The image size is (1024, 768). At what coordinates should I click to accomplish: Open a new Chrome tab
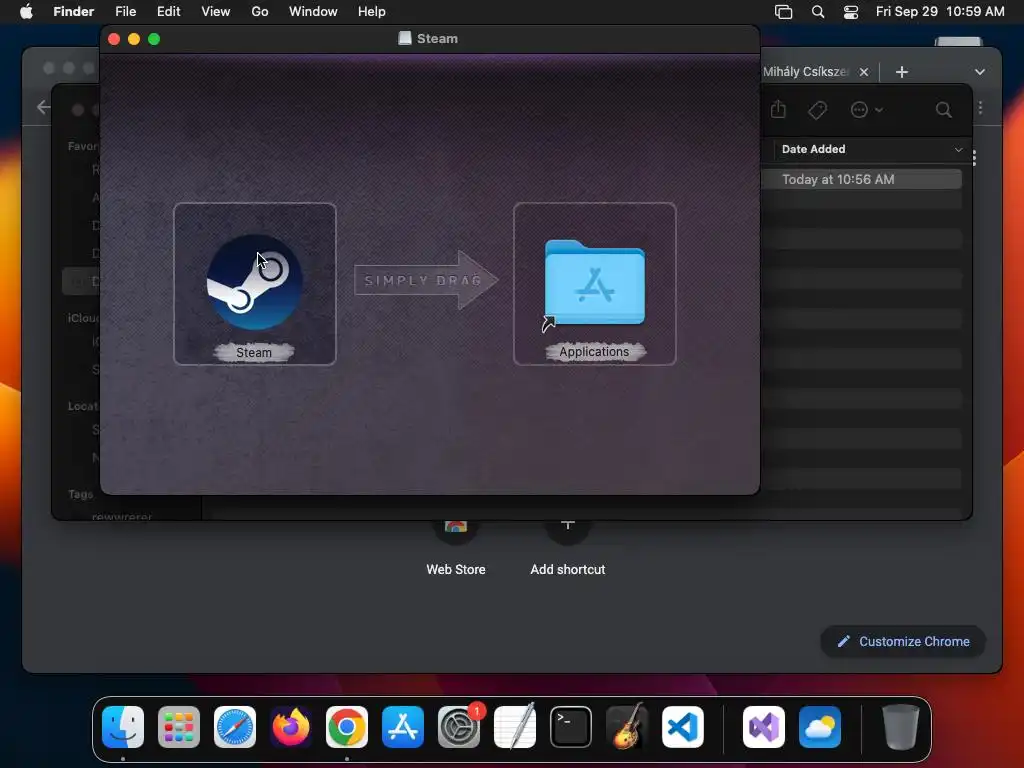point(902,72)
